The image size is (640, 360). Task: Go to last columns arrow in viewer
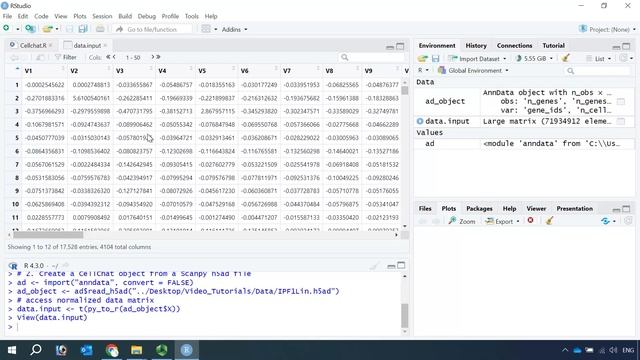pos(158,57)
